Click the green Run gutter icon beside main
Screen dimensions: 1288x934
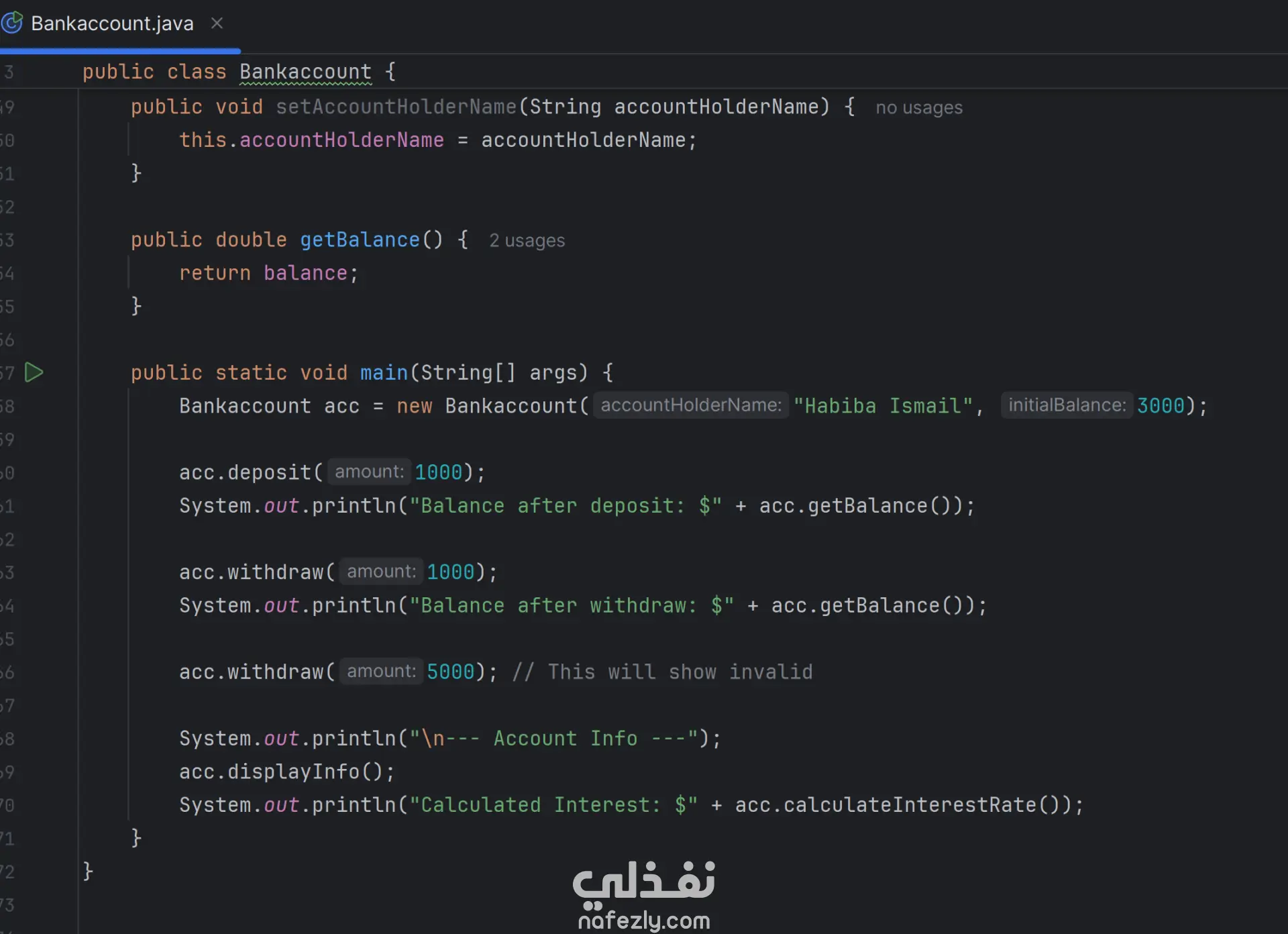click(34, 372)
